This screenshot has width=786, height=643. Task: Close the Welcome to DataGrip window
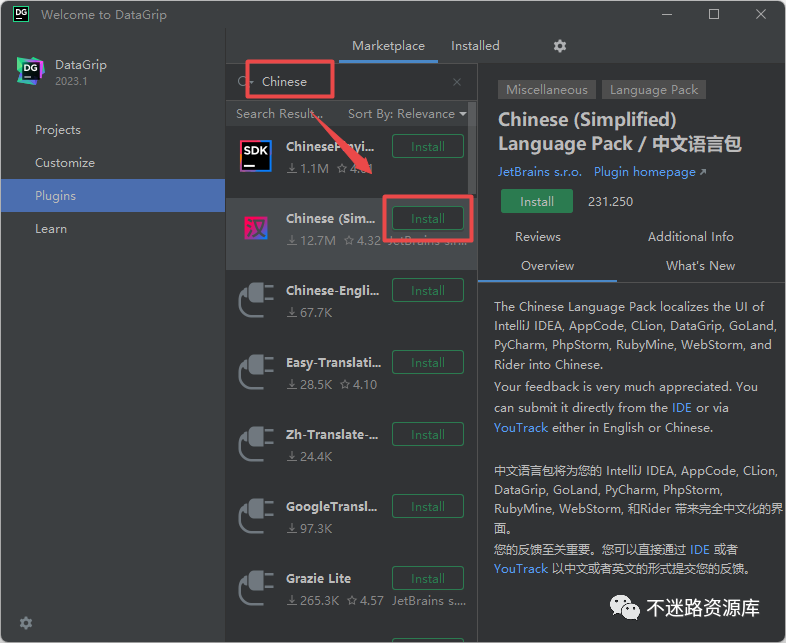[x=760, y=15]
